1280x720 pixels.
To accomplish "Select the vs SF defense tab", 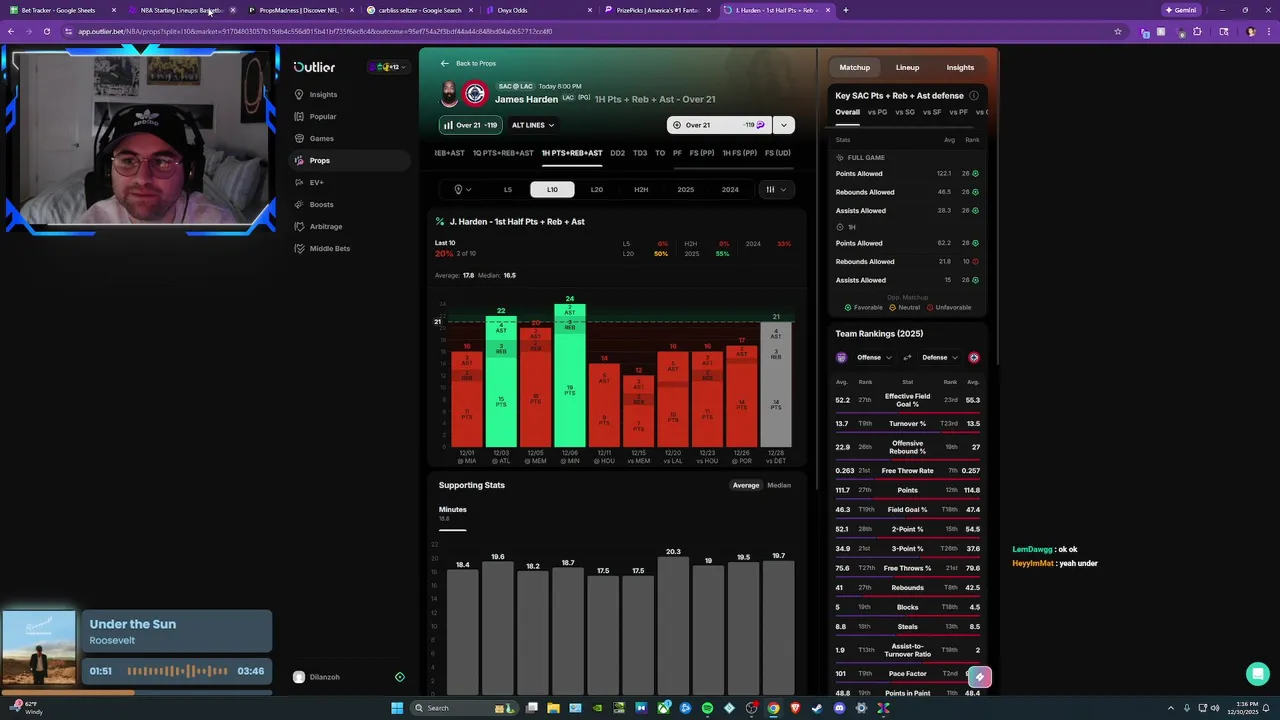I will coord(932,112).
